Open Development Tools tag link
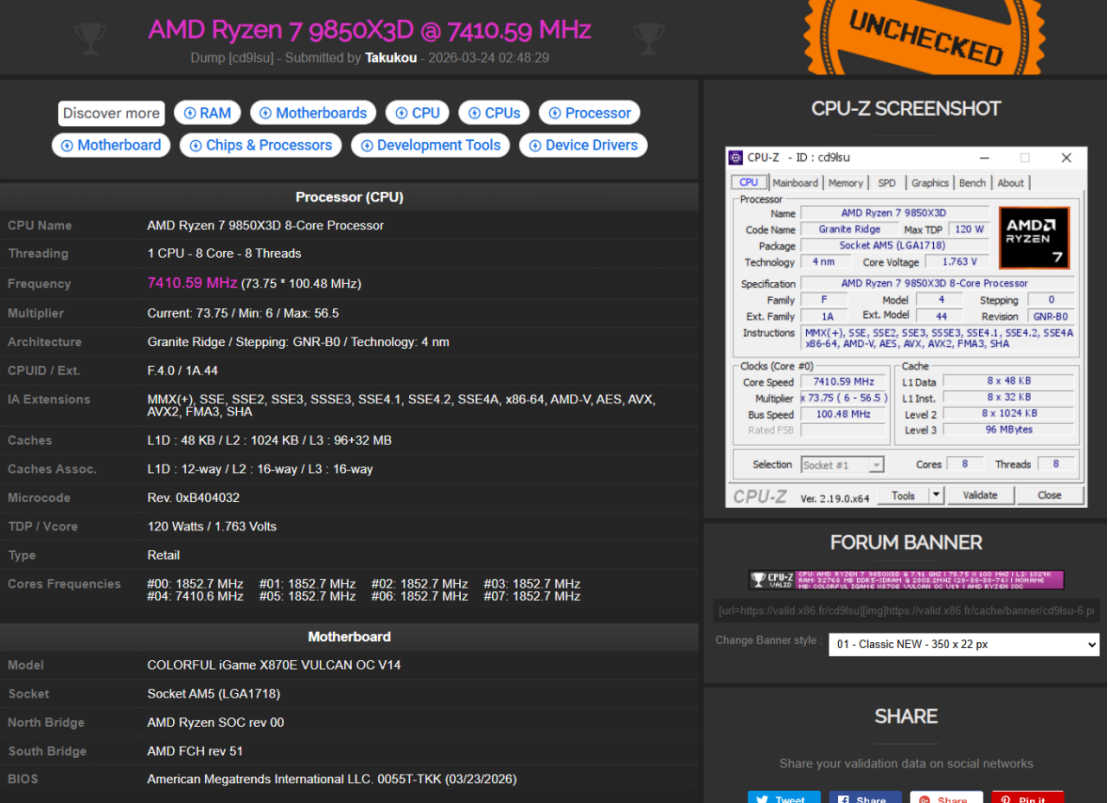 (x=430, y=146)
